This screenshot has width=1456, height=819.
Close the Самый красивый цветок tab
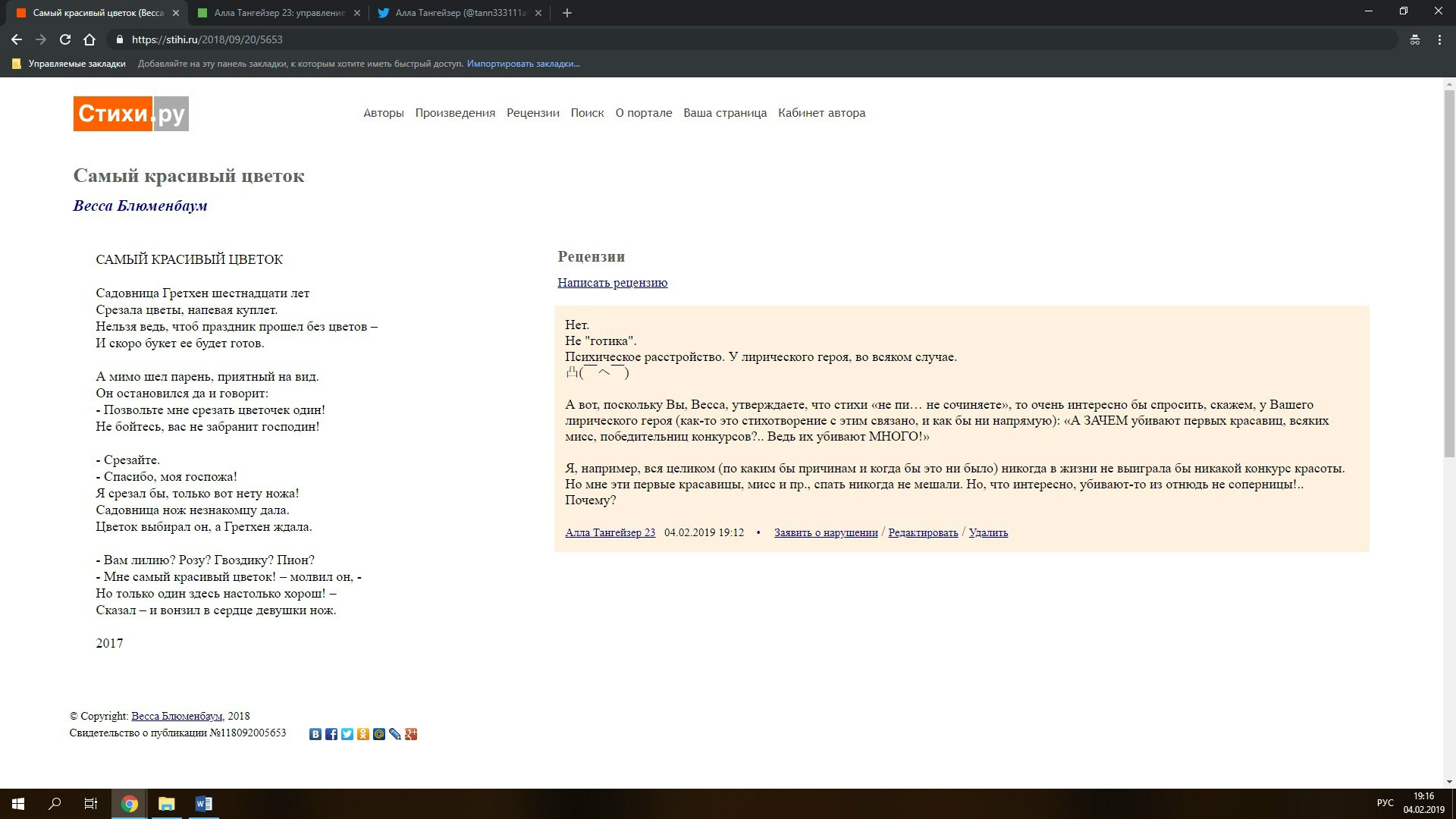pos(175,13)
